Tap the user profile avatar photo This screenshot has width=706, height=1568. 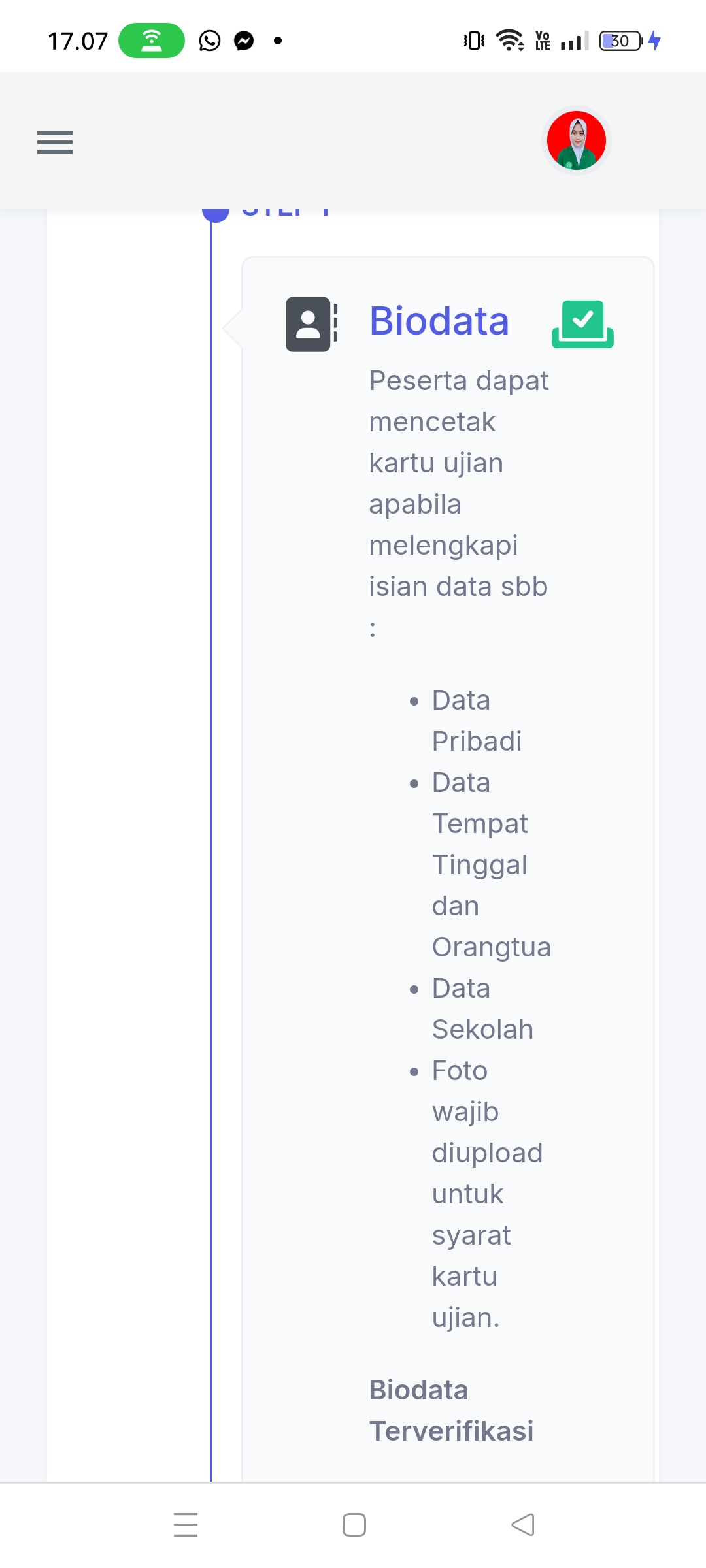coord(577,140)
